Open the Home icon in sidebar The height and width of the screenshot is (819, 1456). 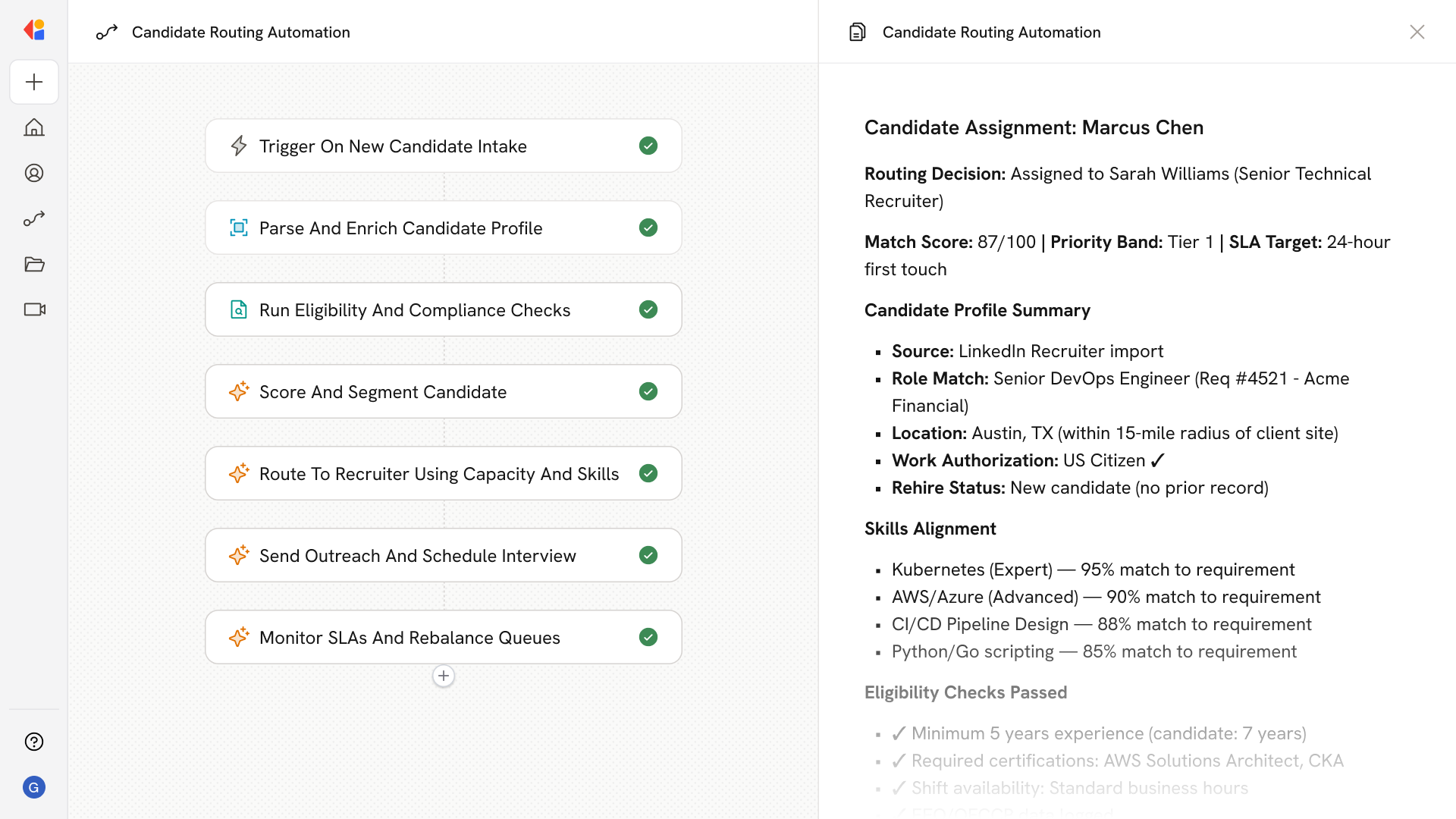point(34,127)
